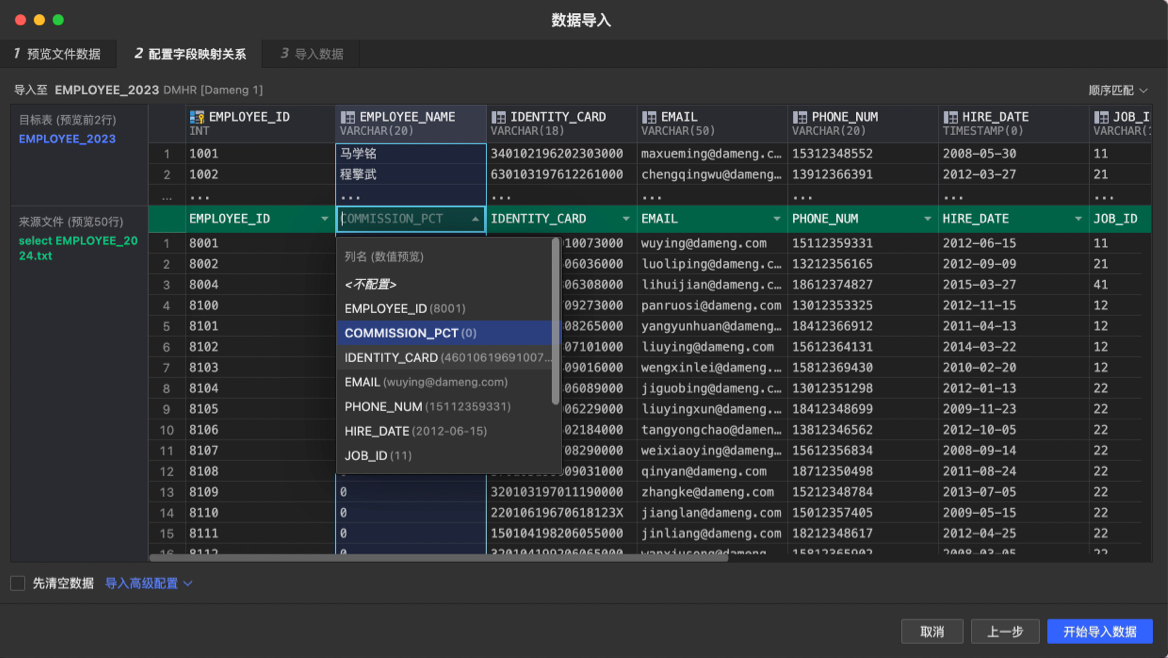Click the HIRE_DATE column icon

pyautogui.click(x=950, y=118)
